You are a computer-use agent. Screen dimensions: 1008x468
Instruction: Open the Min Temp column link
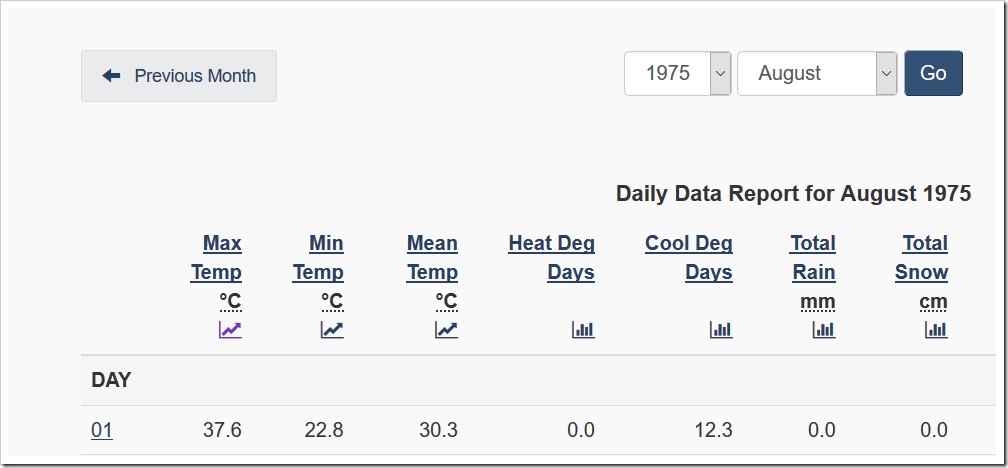(x=318, y=258)
